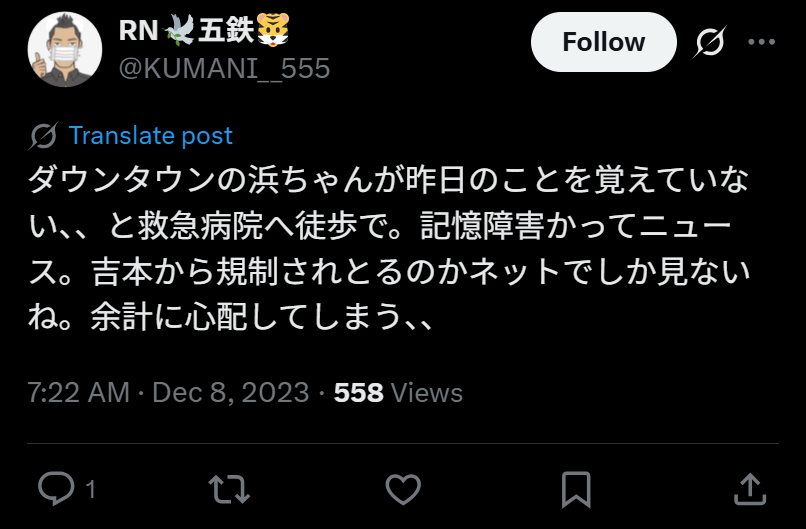Click the Japanese post text body
Image resolution: width=806 pixels, height=529 pixels.
[389, 248]
